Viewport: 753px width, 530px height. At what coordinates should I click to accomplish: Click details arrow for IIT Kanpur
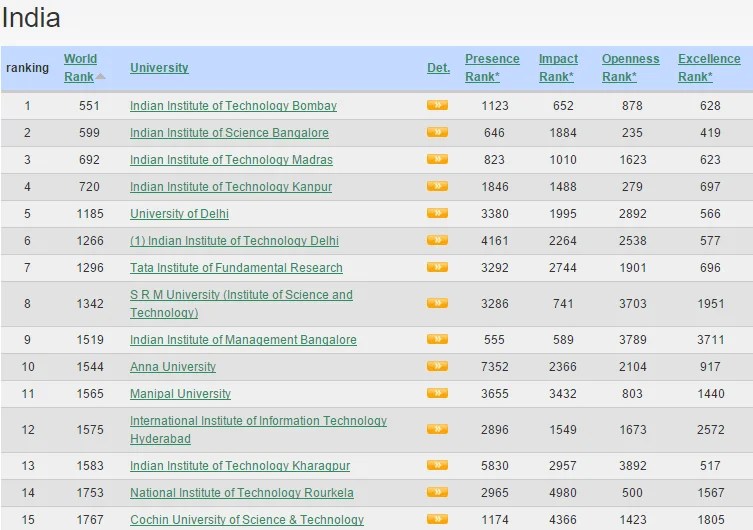437,186
